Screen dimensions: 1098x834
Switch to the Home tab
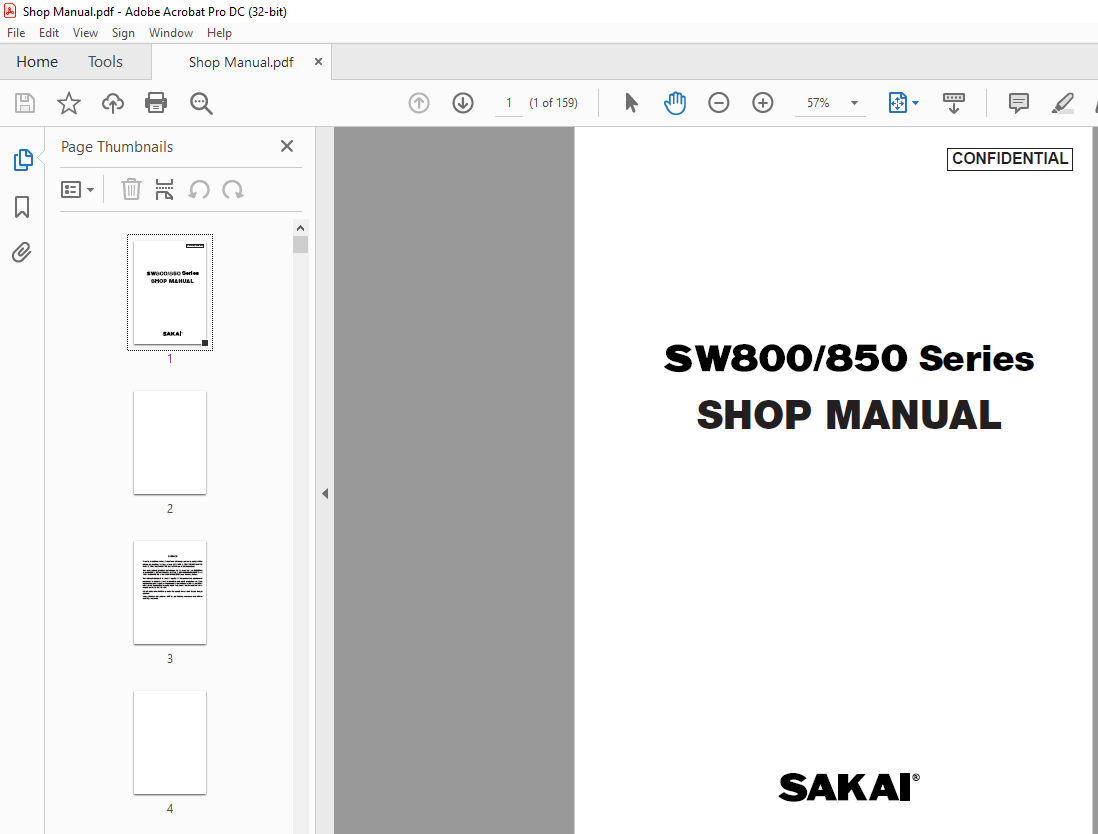(37, 62)
